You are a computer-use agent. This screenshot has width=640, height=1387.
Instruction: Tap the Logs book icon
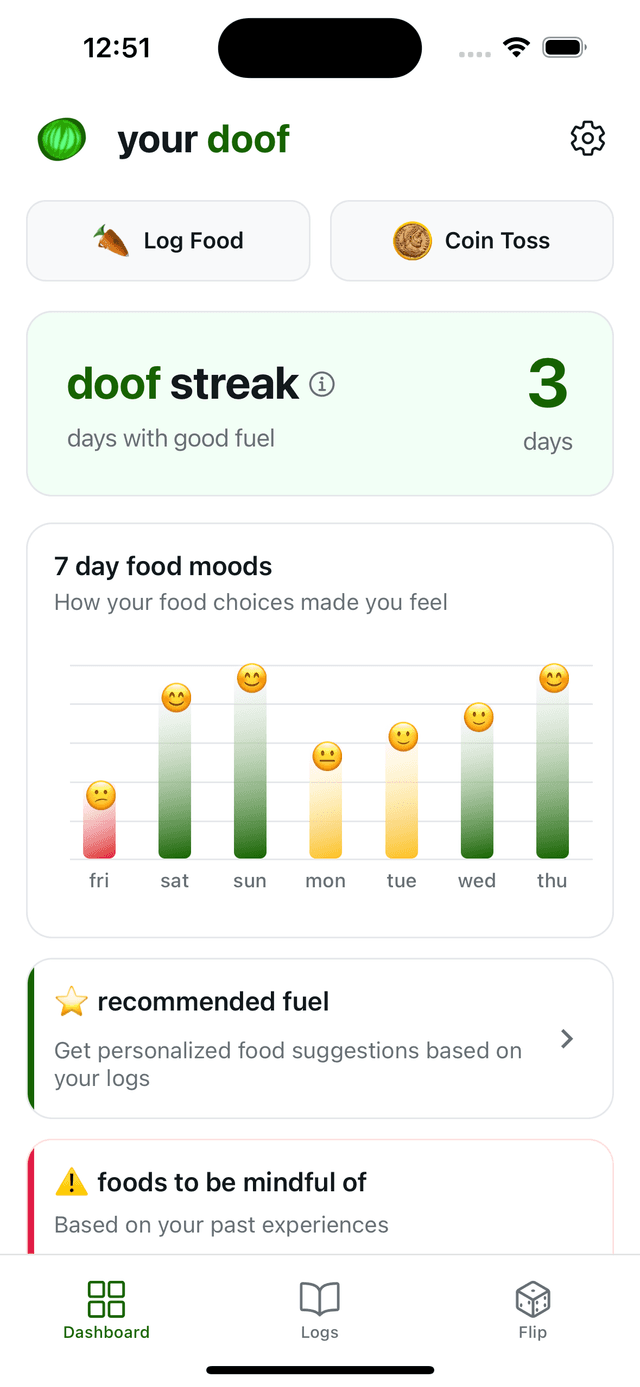point(319,1299)
